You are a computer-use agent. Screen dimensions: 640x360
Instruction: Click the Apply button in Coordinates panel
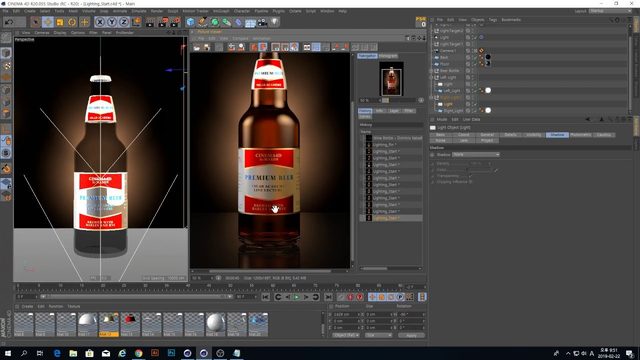[411, 335]
